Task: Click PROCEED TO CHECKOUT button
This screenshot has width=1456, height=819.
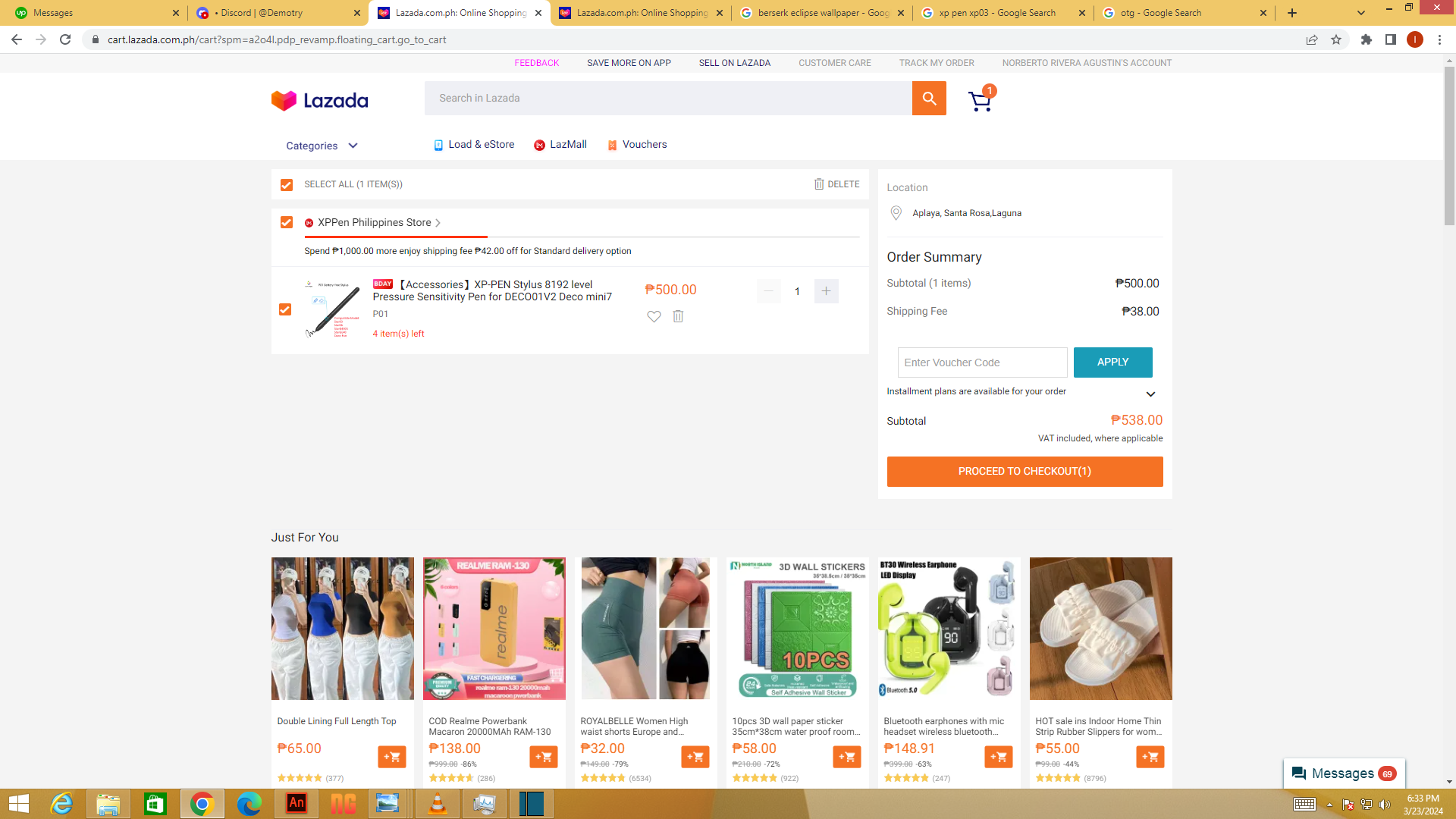Action: pyautogui.click(x=1025, y=472)
